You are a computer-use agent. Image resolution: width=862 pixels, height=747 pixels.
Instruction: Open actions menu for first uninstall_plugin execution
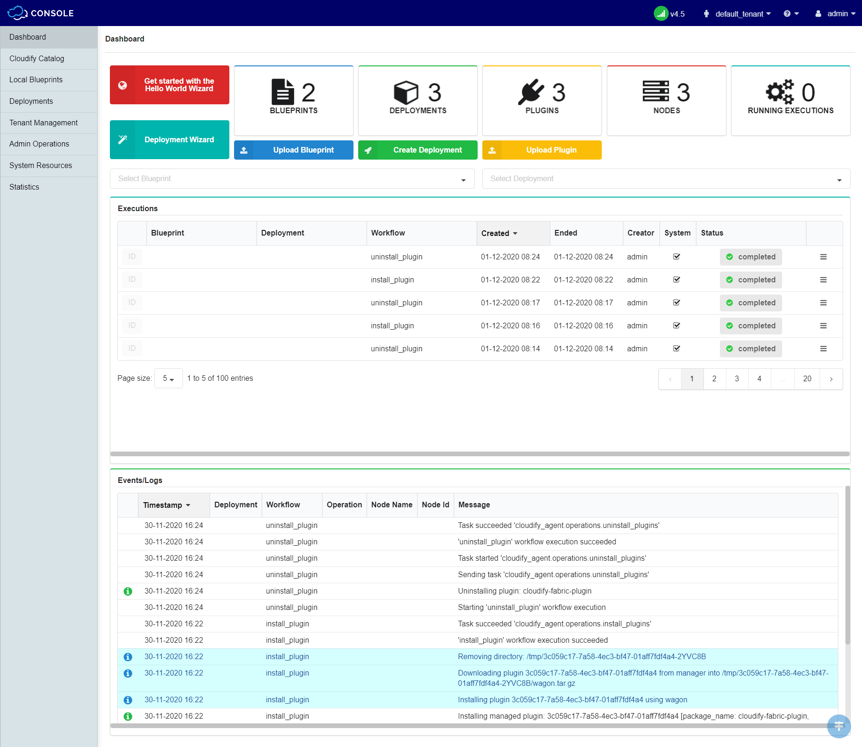point(823,257)
